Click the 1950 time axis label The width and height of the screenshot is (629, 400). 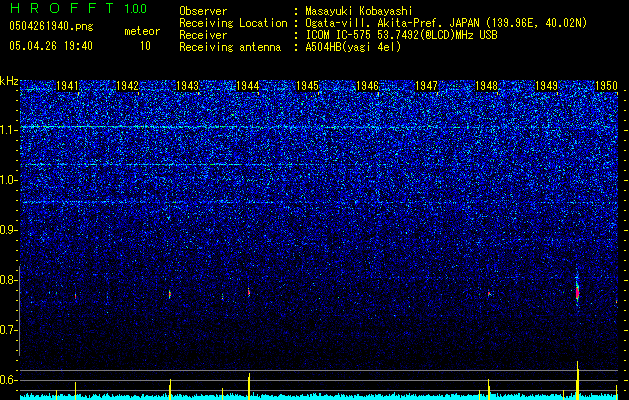[606, 86]
